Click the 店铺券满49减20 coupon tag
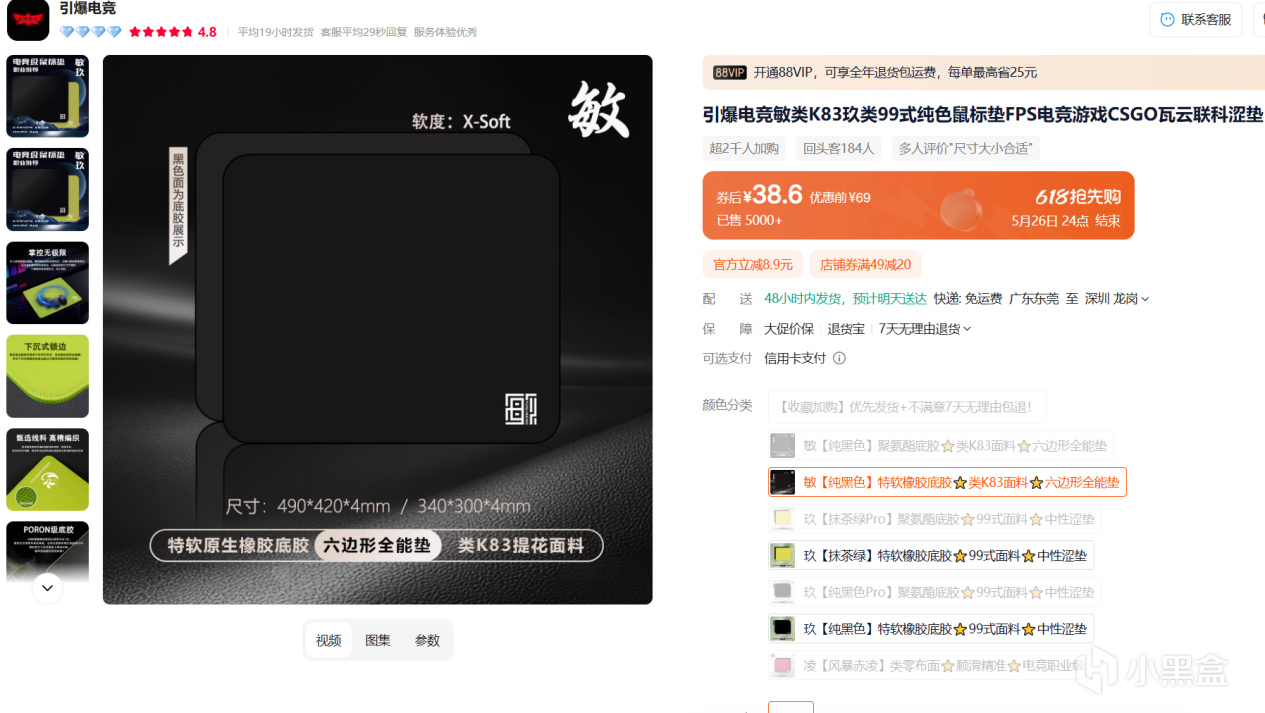1265x713 pixels. point(866,264)
